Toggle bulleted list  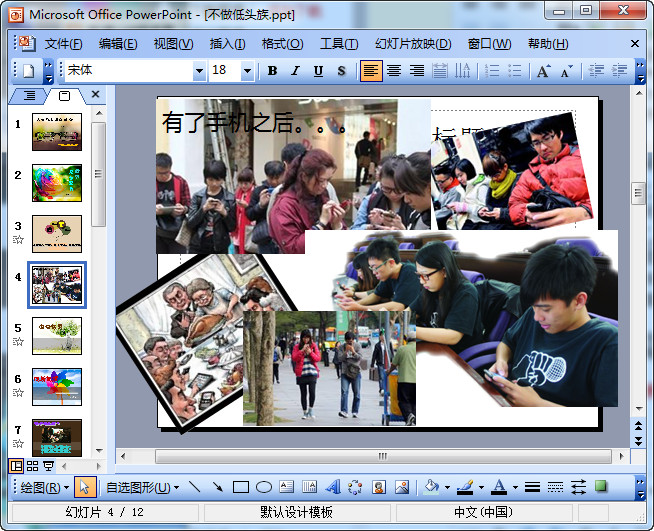[515, 70]
